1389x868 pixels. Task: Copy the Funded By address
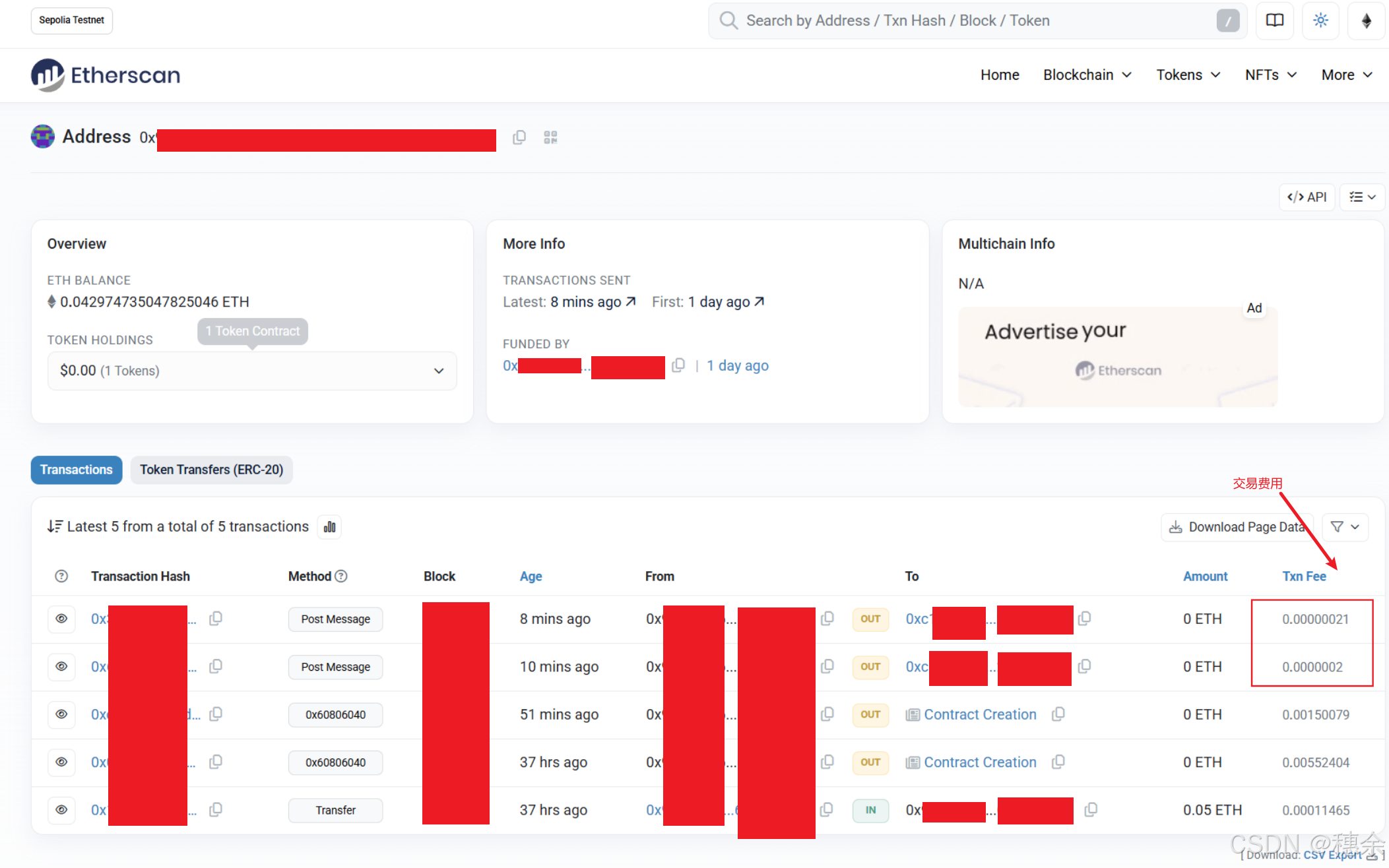tap(678, 365)
